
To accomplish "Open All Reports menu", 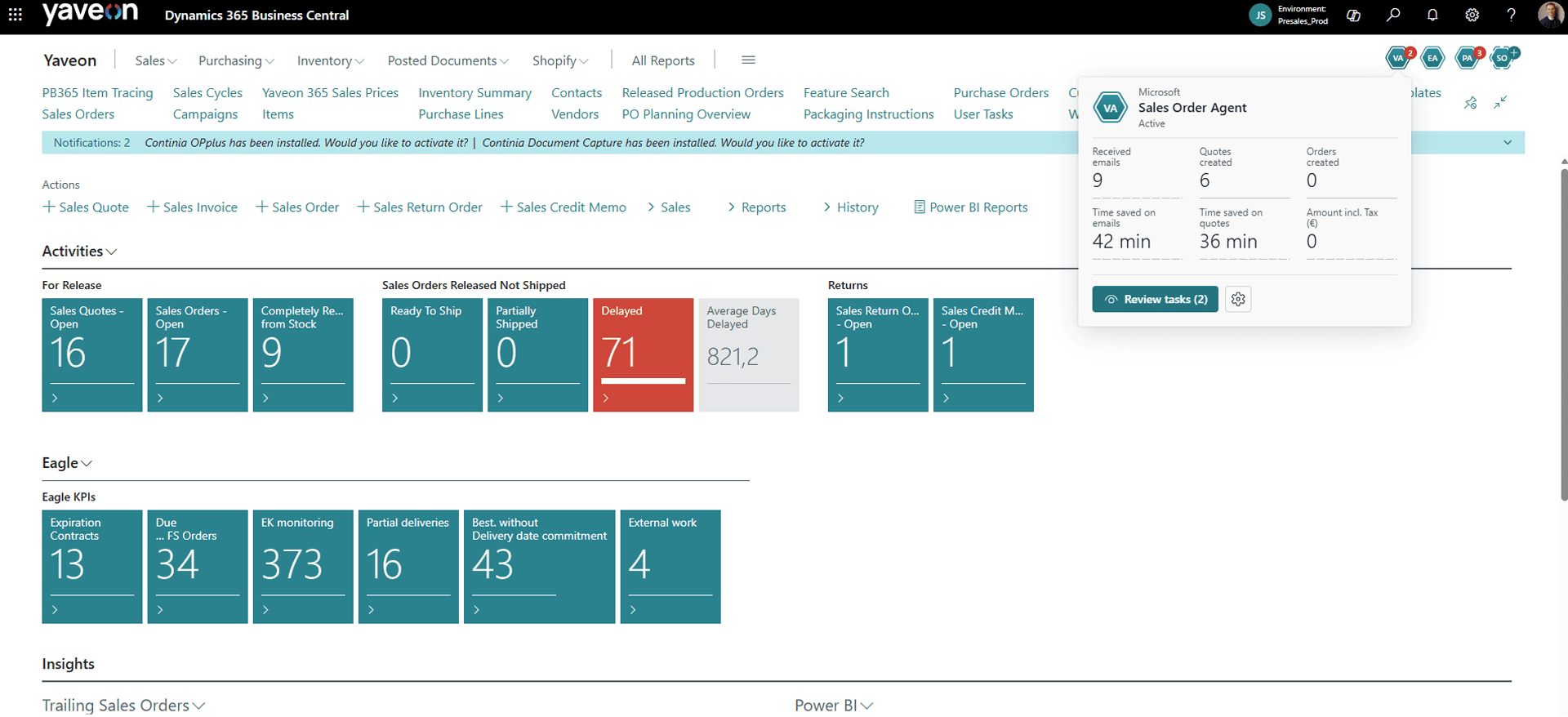I will point(663,60).
